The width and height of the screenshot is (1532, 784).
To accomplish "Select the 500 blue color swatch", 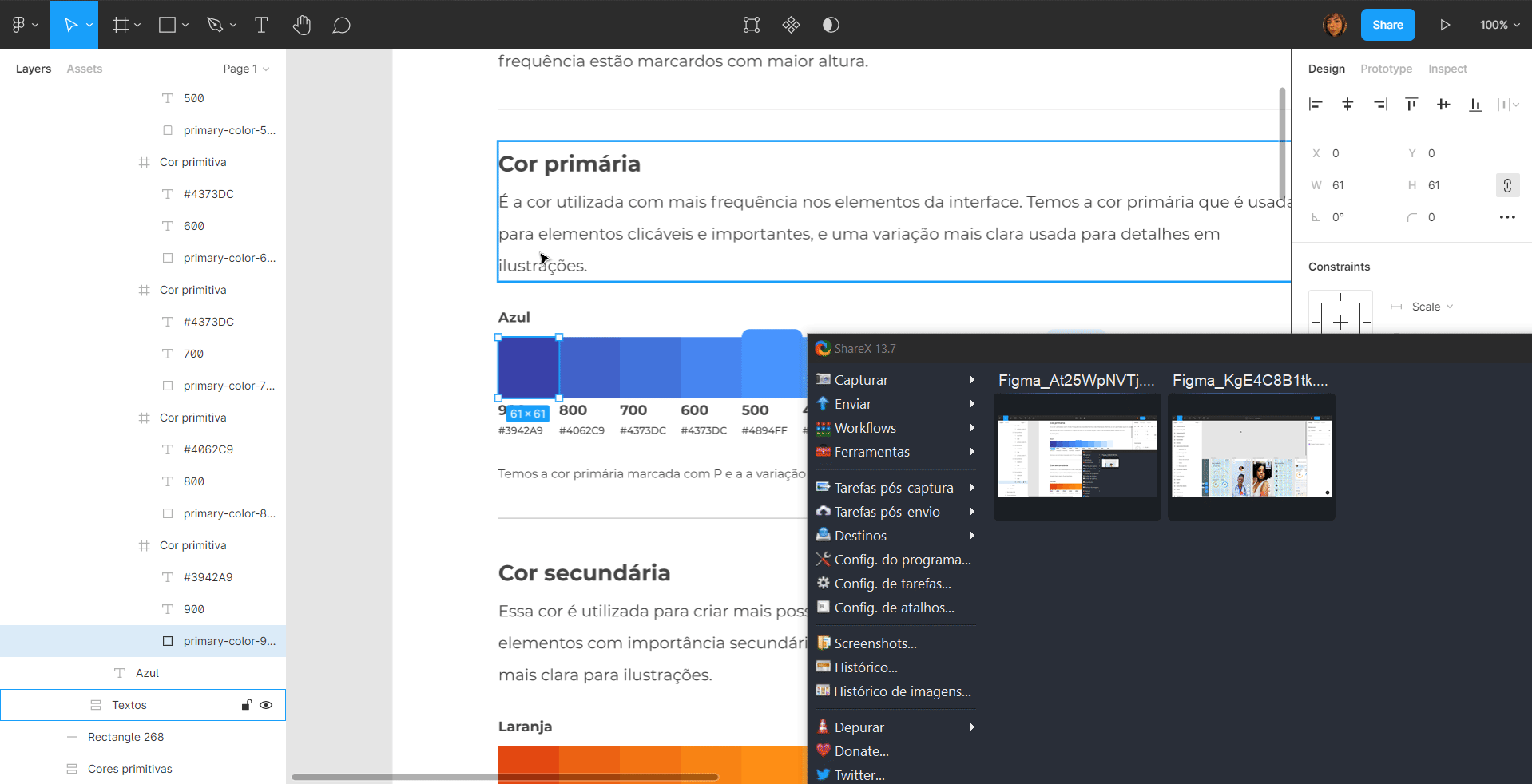I will click(772, 364).
